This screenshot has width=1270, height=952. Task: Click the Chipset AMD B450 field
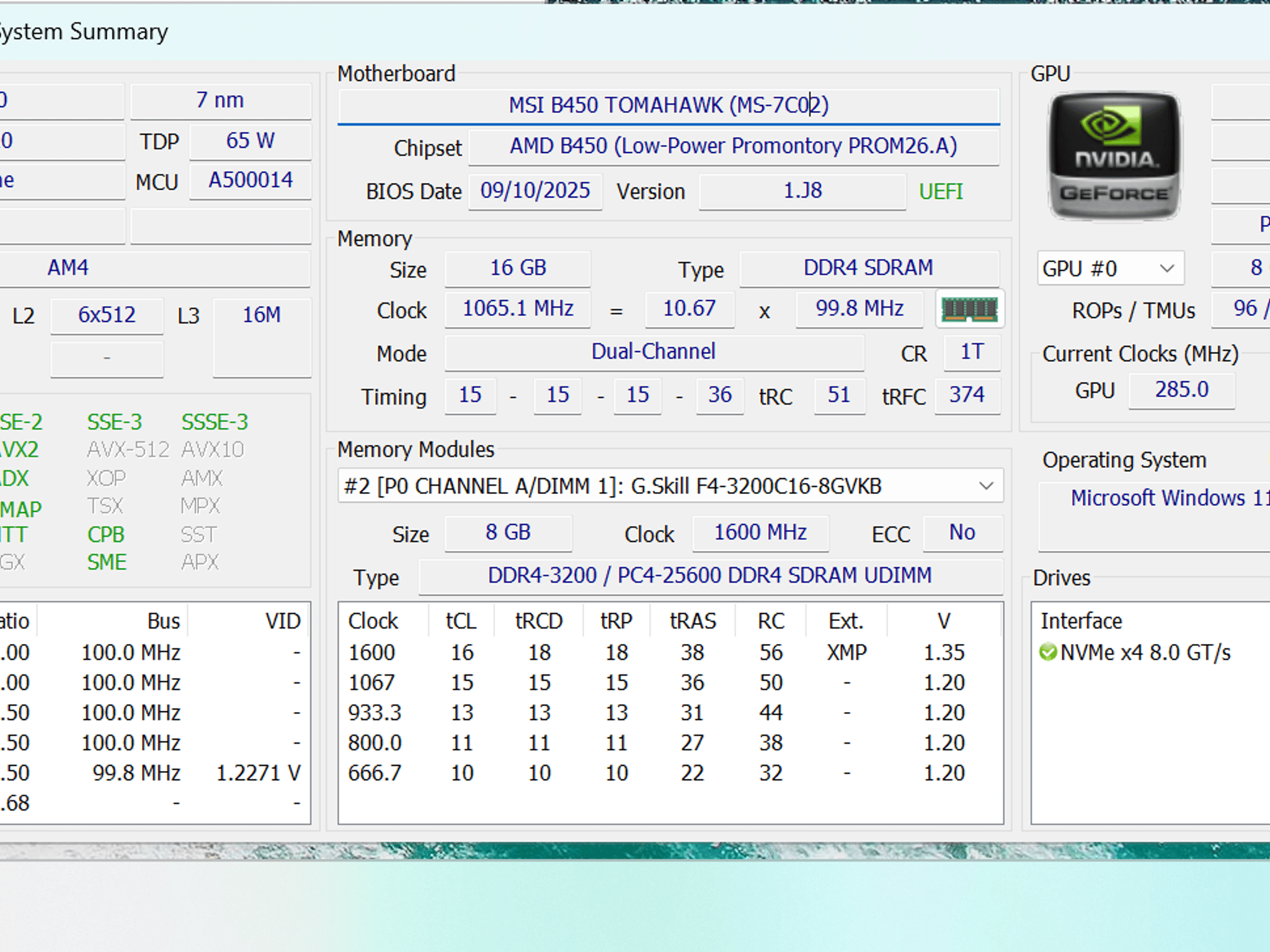click(x=734, y=146)
